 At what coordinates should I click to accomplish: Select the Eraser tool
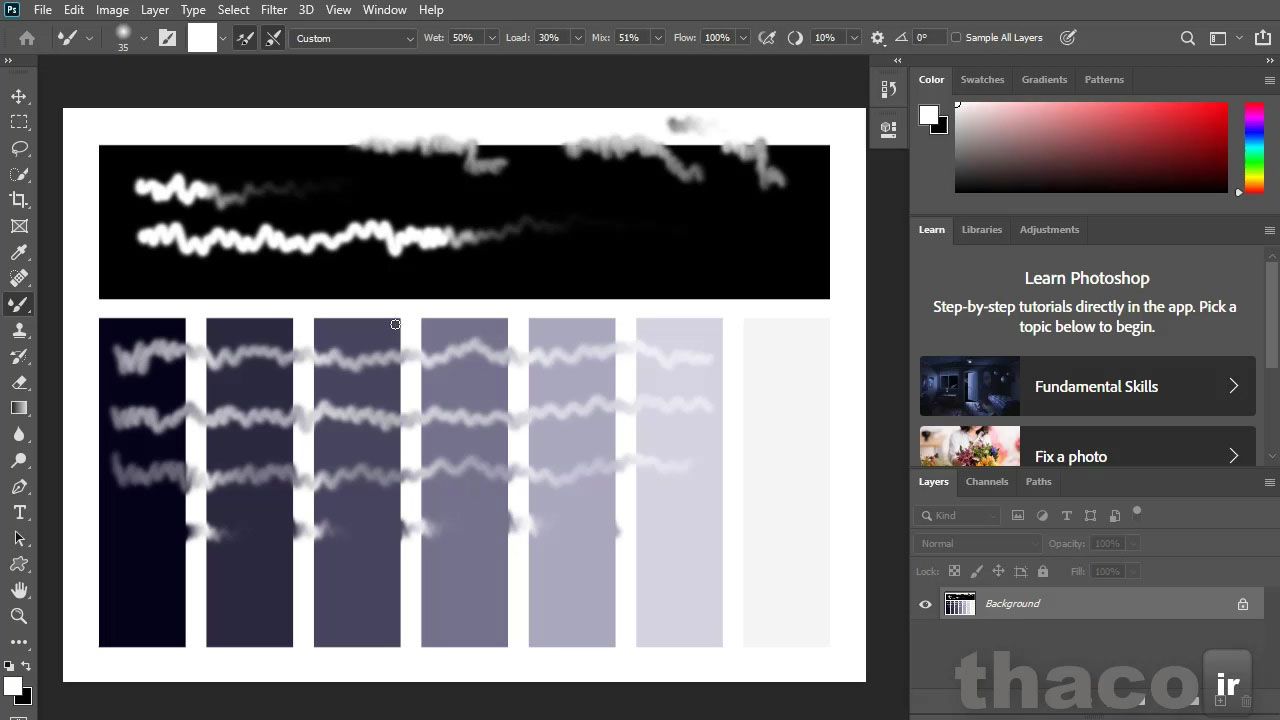(x=19, y=382)
